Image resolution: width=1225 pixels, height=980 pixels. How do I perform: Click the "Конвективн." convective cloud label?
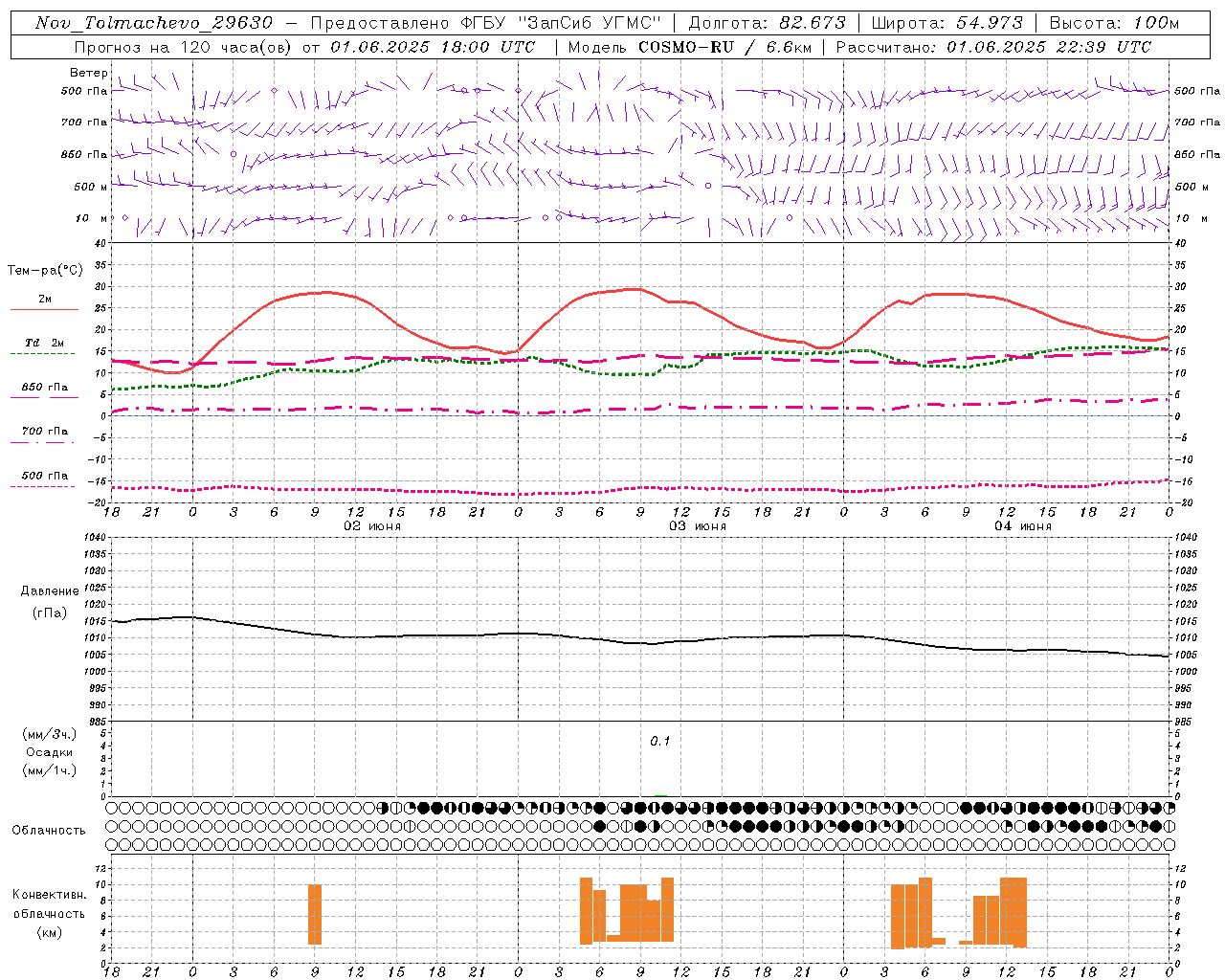[49, 895]
